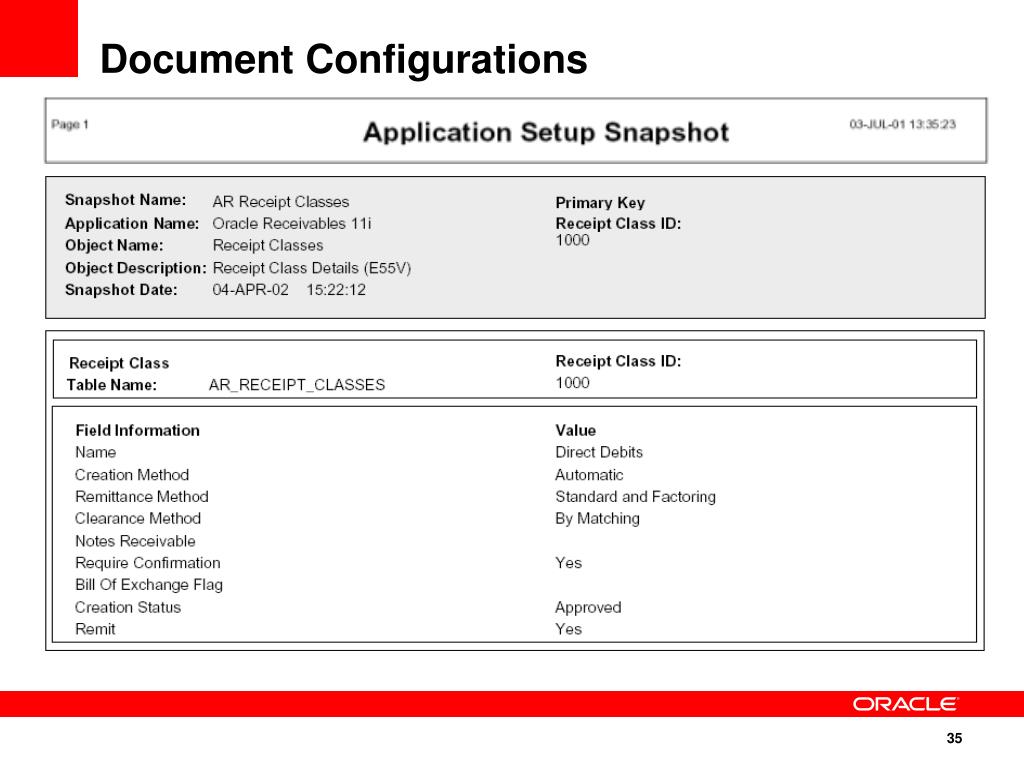
Task: Click 'Receipt Class ID:' in the table section
Action: (x=618, y=361)
